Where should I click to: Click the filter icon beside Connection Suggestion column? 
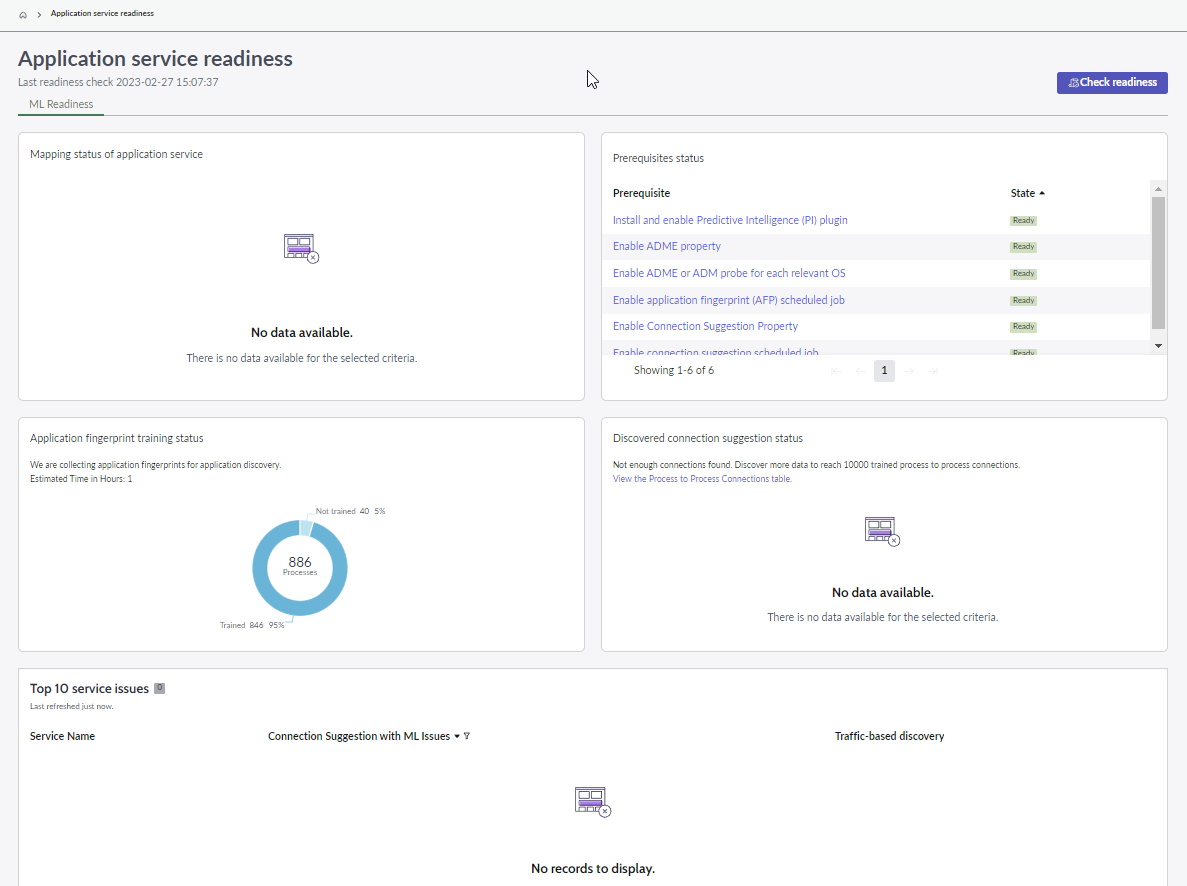[x=467, y=736]
